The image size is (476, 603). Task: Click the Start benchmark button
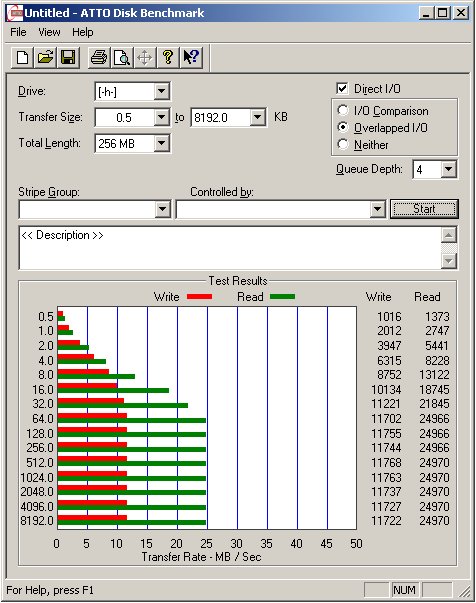424,209
